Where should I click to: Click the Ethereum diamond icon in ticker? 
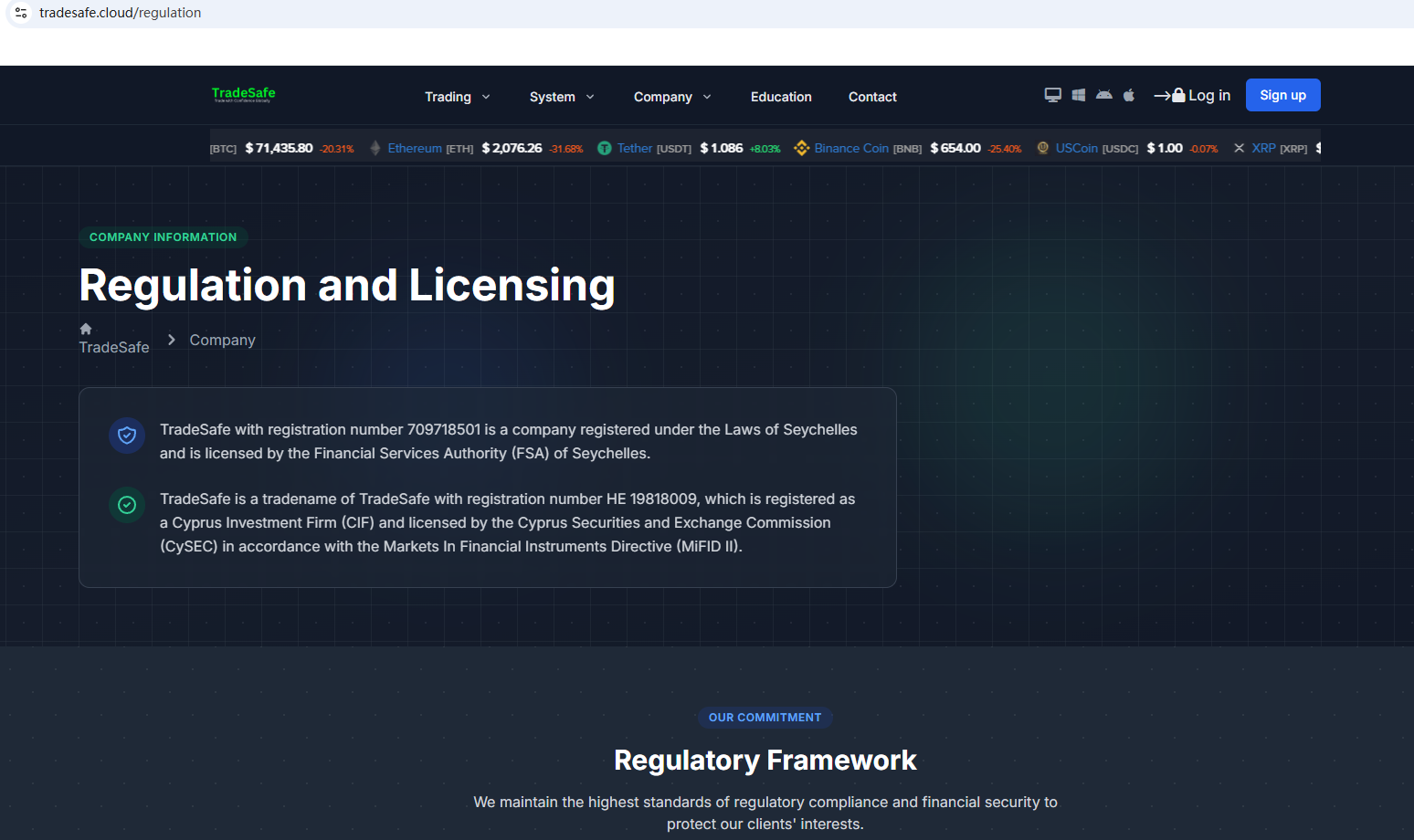(375, 148)
